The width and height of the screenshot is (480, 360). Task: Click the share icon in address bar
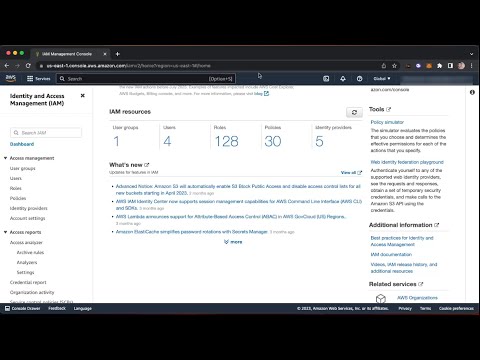384,66
